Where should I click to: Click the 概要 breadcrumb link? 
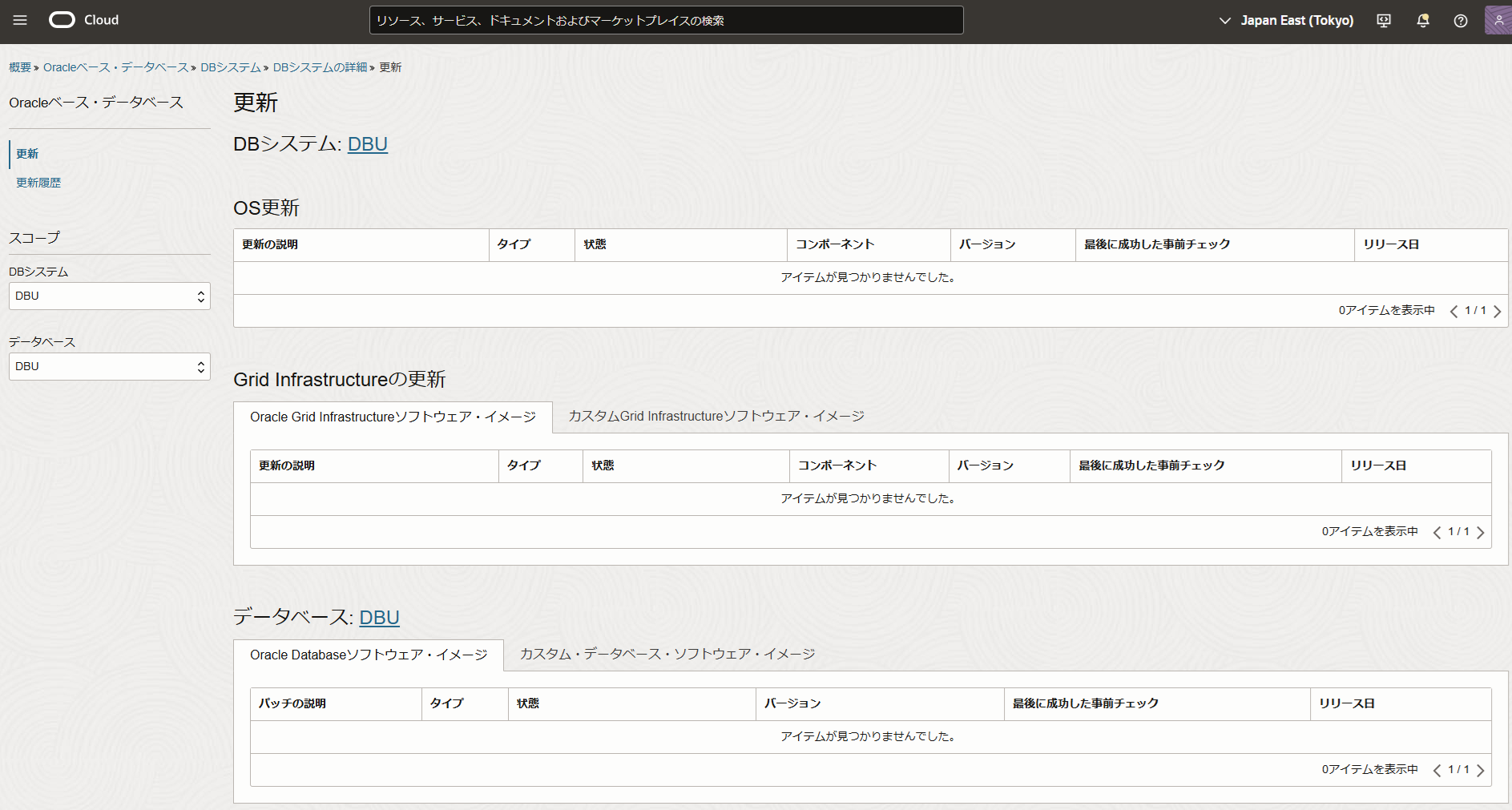(20, 67)
